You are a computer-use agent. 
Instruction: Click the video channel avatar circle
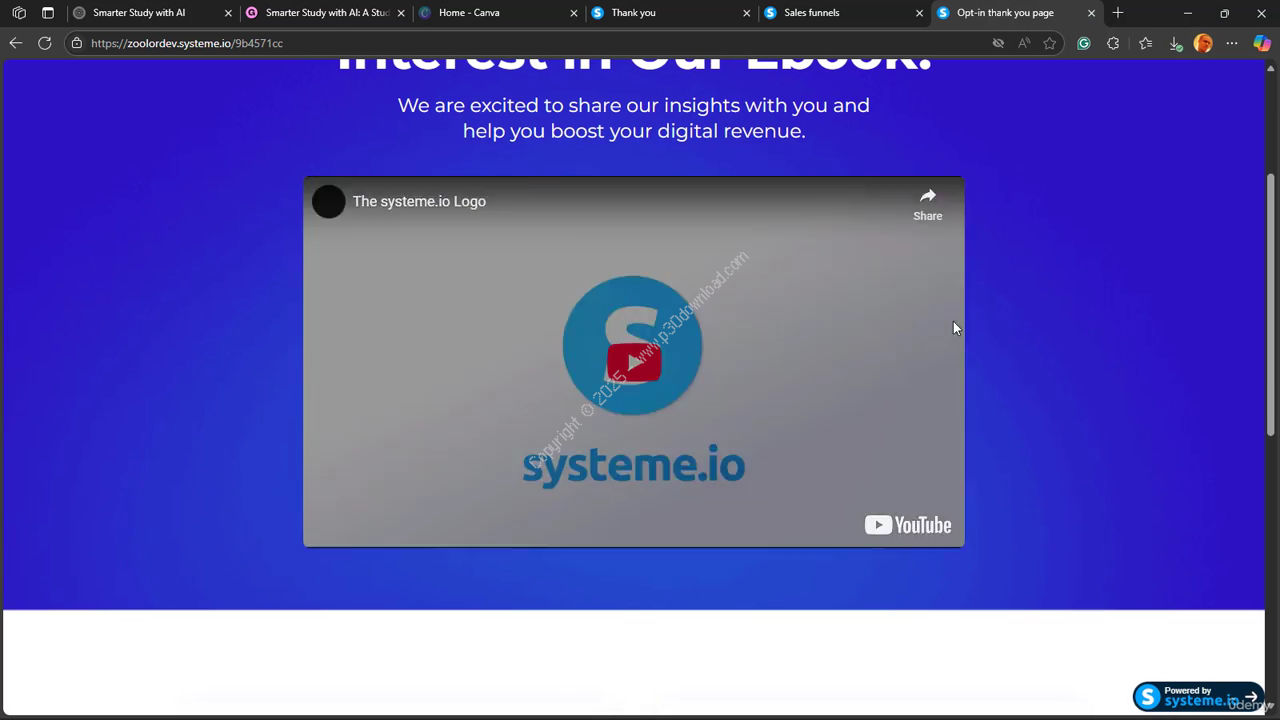tap(328, 201)
